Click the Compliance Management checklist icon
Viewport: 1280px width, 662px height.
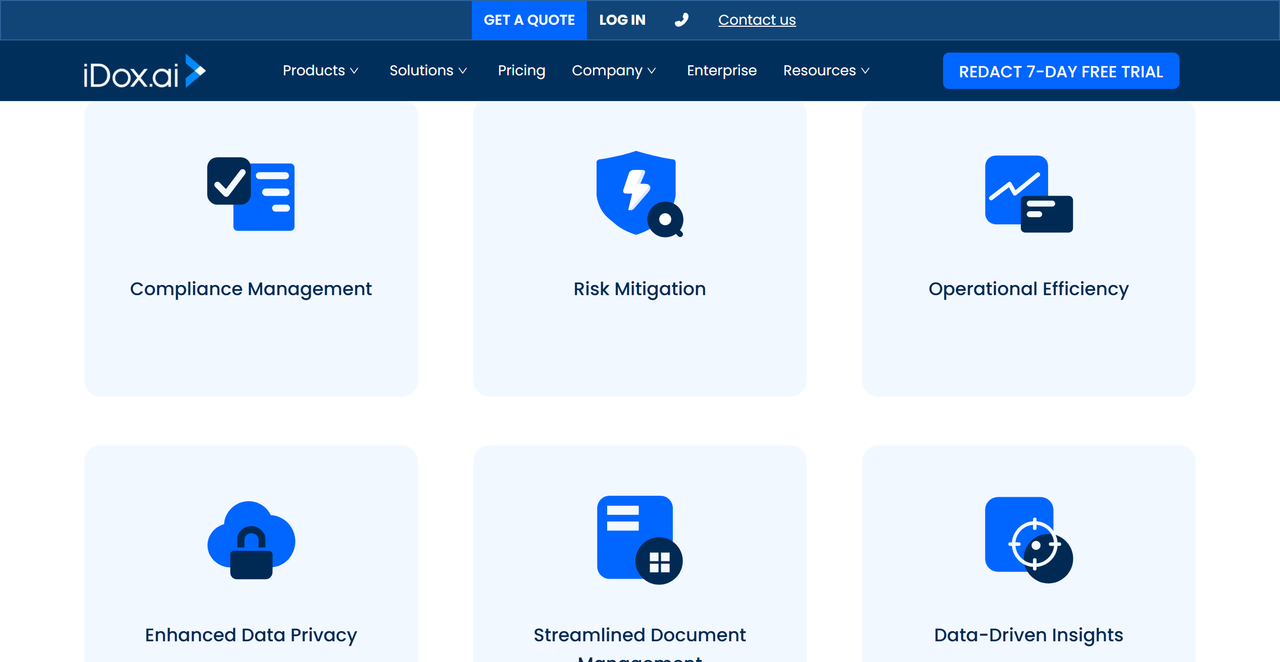point(251,194)
